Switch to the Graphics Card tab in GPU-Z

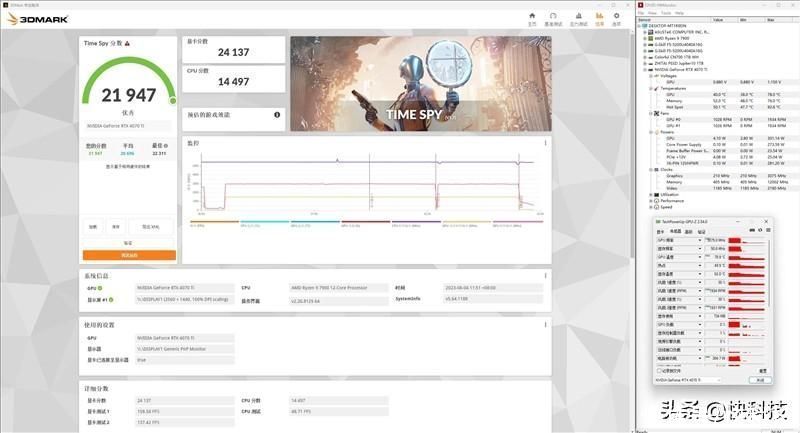660,232
